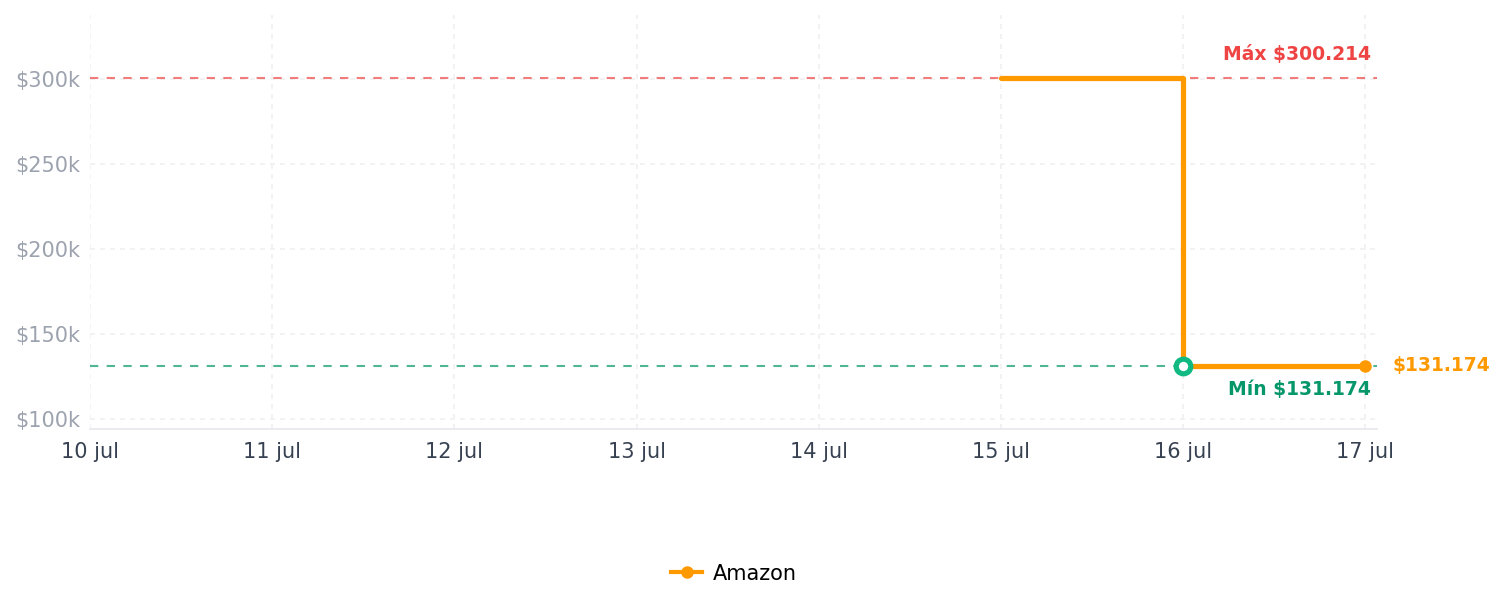Select the 12 jul axis date label
1504x607 pixels.
click(454, 451)
